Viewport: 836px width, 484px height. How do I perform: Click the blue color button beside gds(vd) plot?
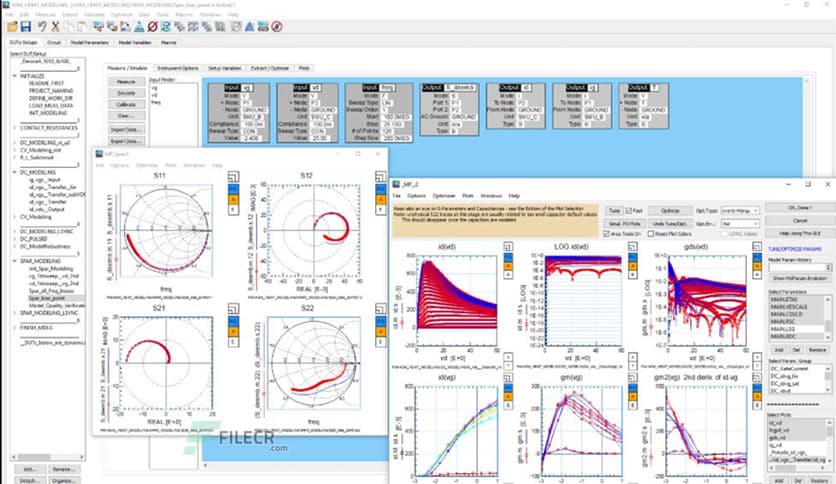[757, 257]
